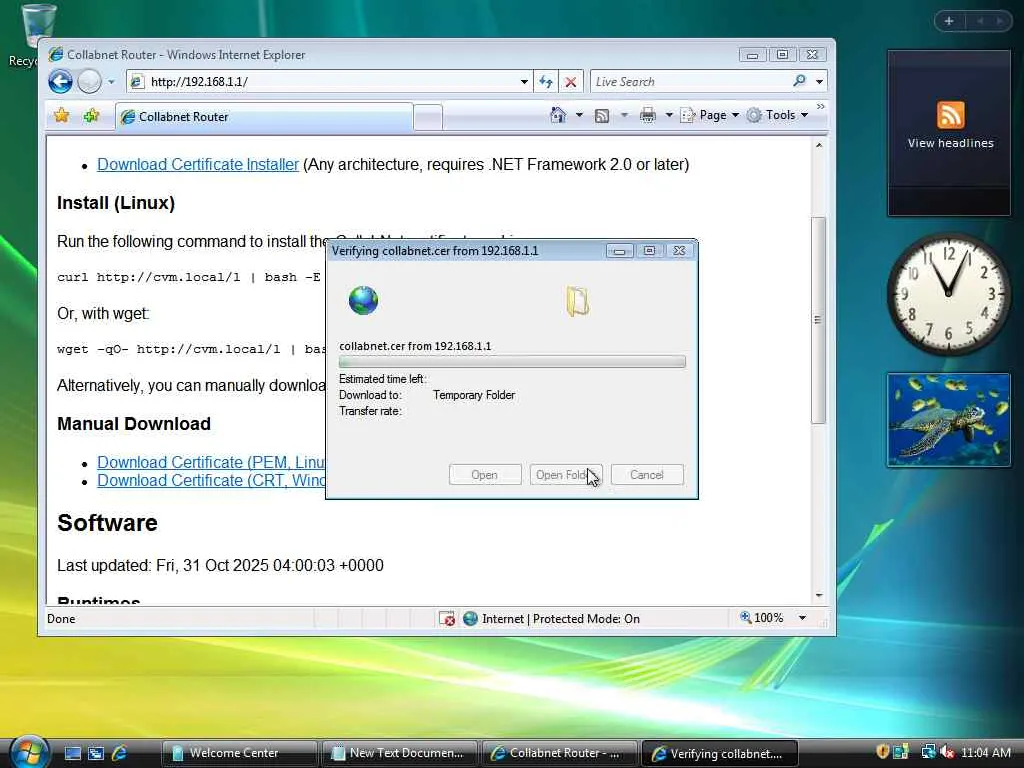Click Internet Protected Mode zone indicator
Image resolution: width=1024 pixels, height=768 pixels.
(552, 618)
